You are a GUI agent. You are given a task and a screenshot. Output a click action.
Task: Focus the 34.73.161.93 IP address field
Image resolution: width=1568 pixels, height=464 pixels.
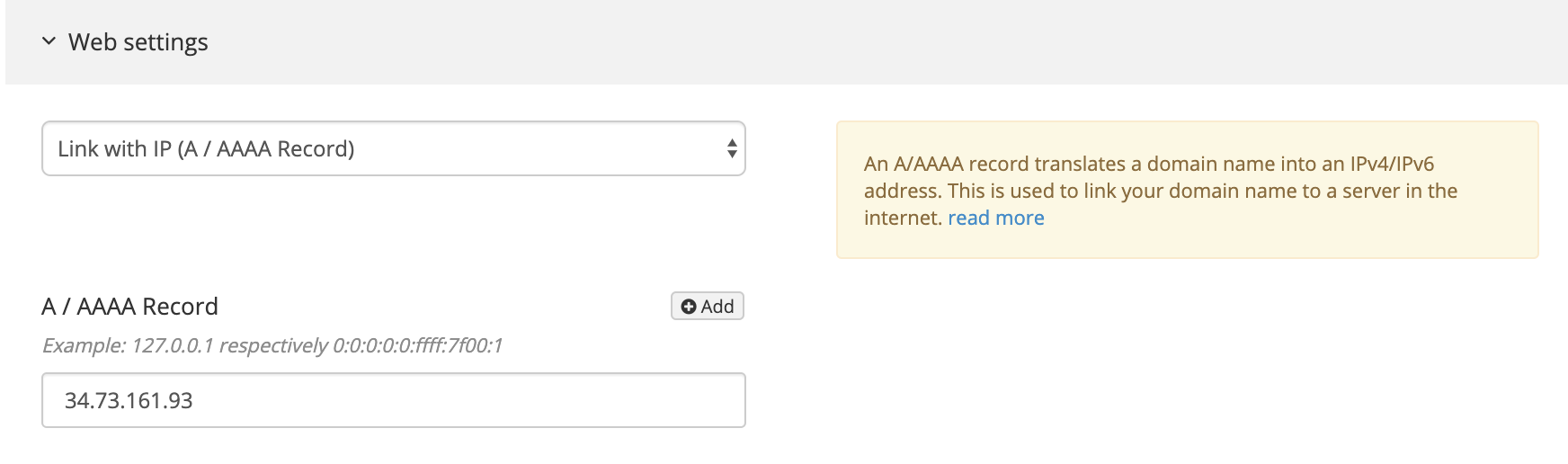click(x=394, y=400)
